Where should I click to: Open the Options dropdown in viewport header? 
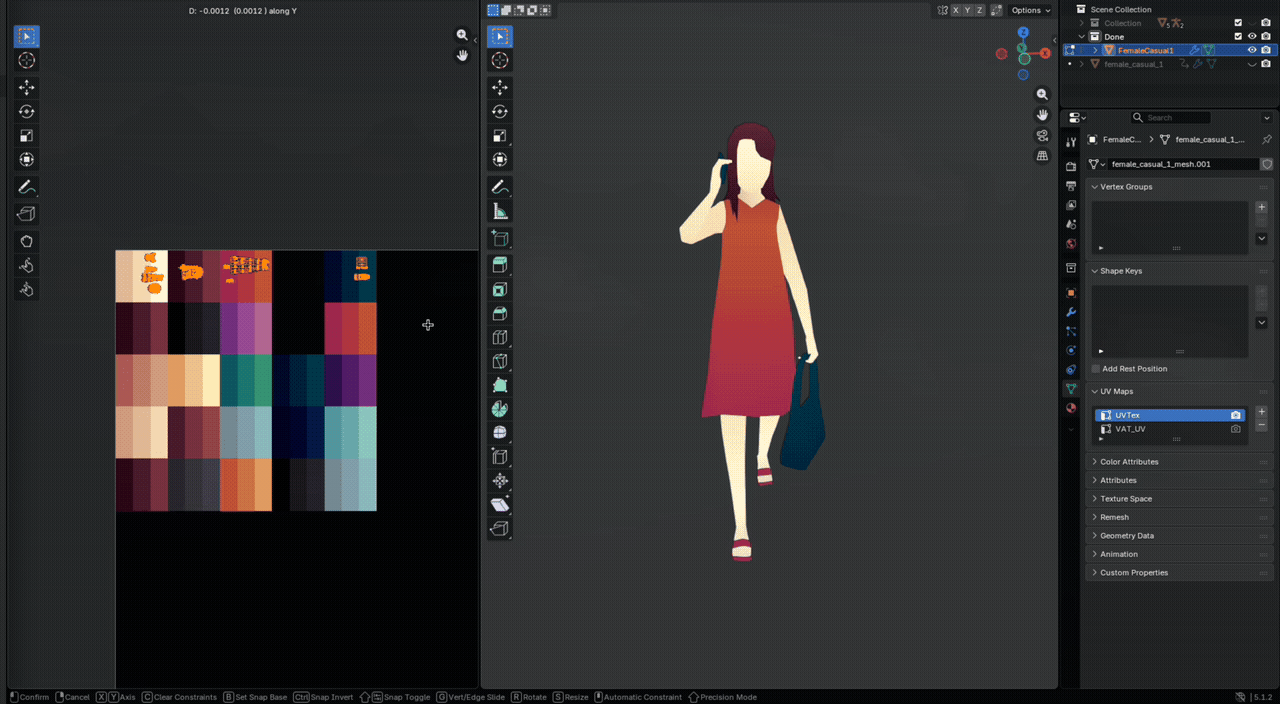pyautogui.click(x=1029, y=10)
